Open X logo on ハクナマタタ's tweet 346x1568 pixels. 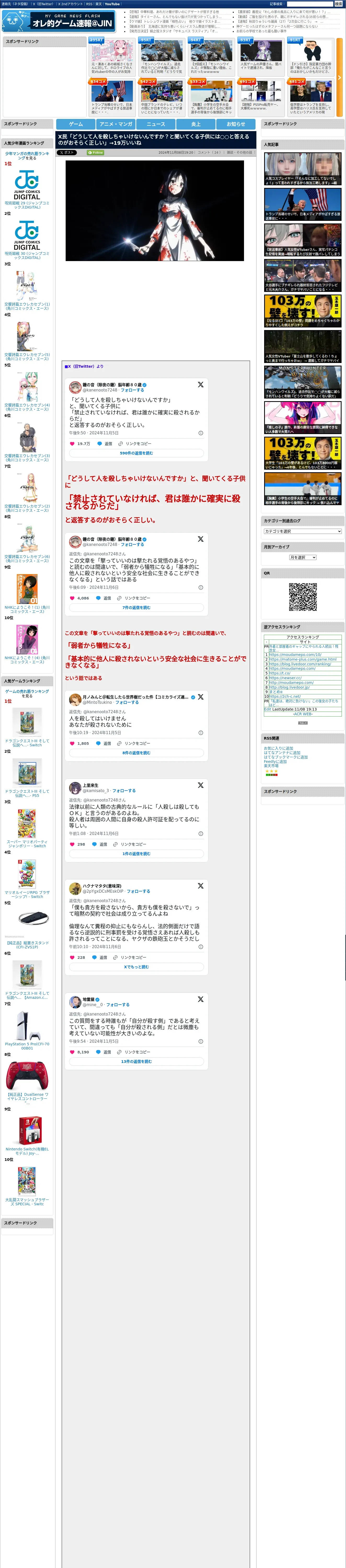pyautogui.click(x=200, y=886)
